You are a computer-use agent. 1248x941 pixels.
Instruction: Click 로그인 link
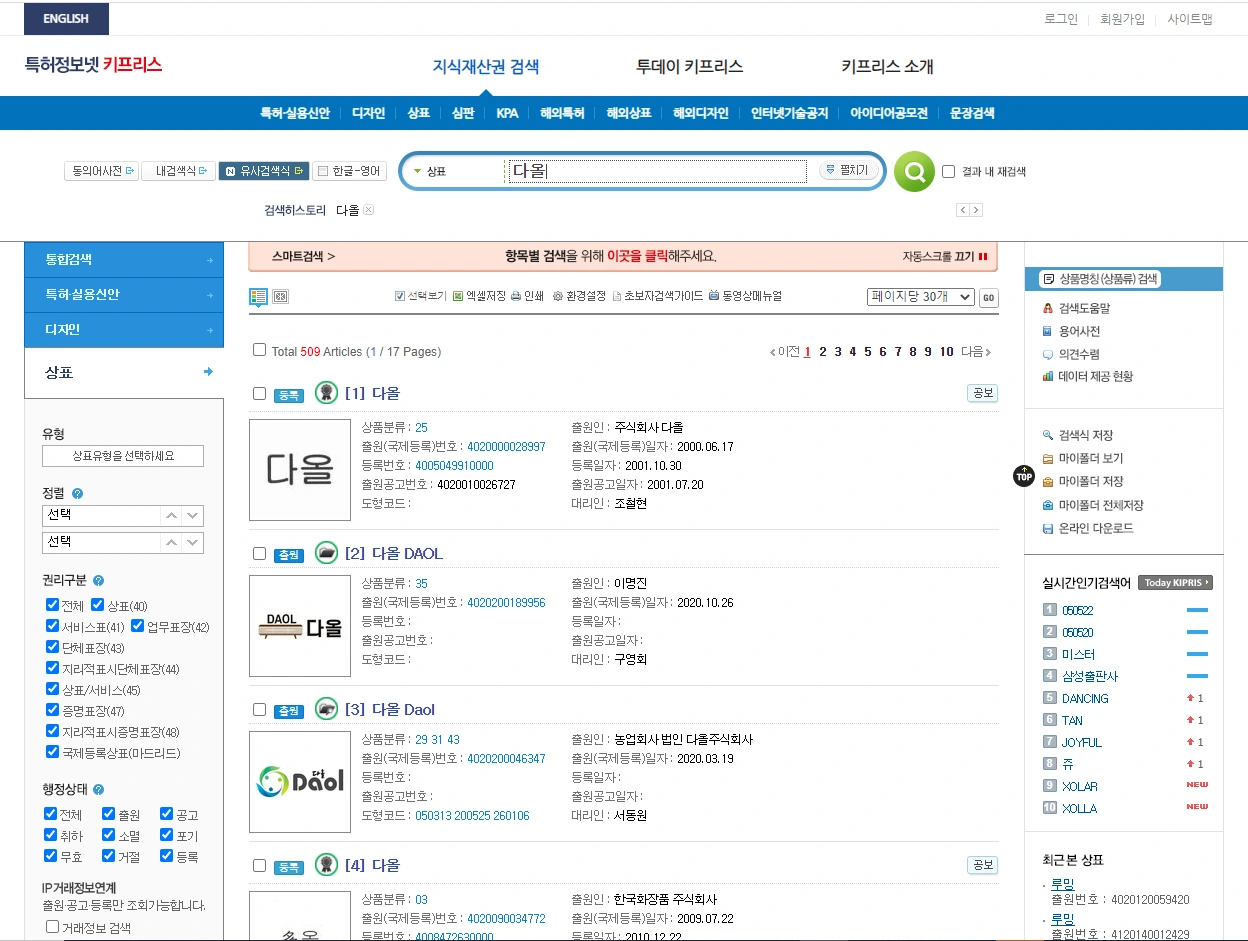[1061, 19]
